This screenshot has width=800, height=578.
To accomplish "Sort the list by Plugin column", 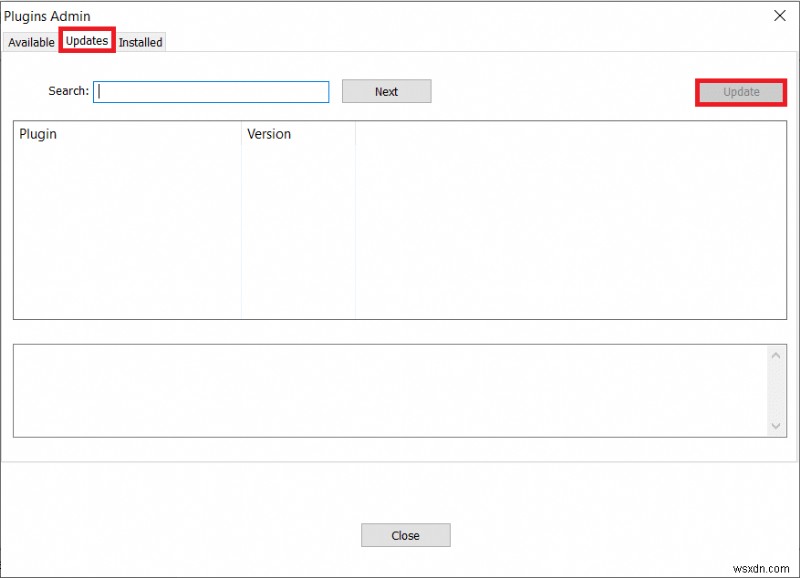I will [x=120, y=134].
